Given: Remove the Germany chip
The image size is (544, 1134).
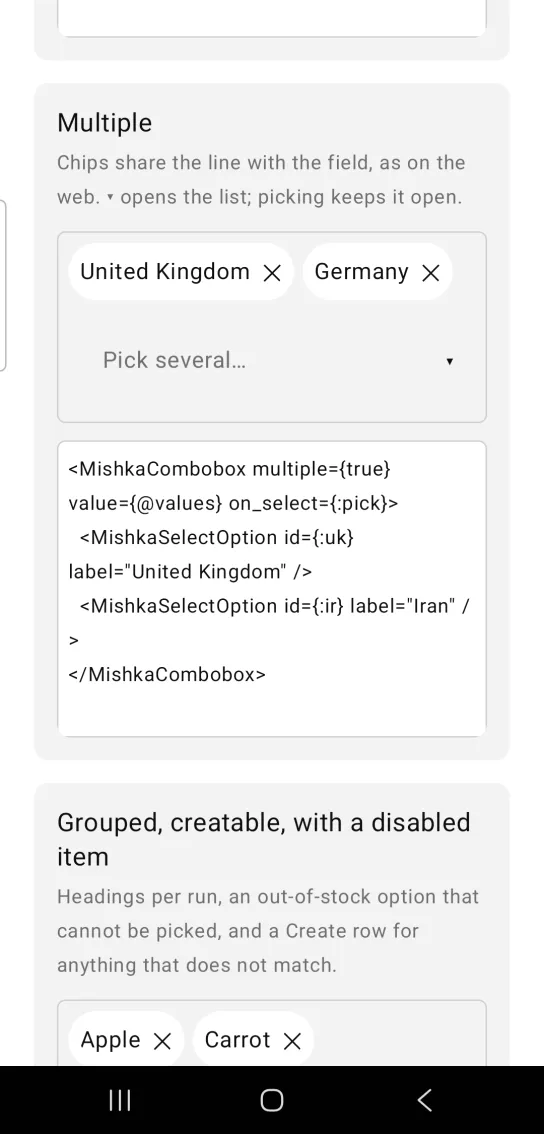Looking at the screenshot, I should [x=430, y=273].
